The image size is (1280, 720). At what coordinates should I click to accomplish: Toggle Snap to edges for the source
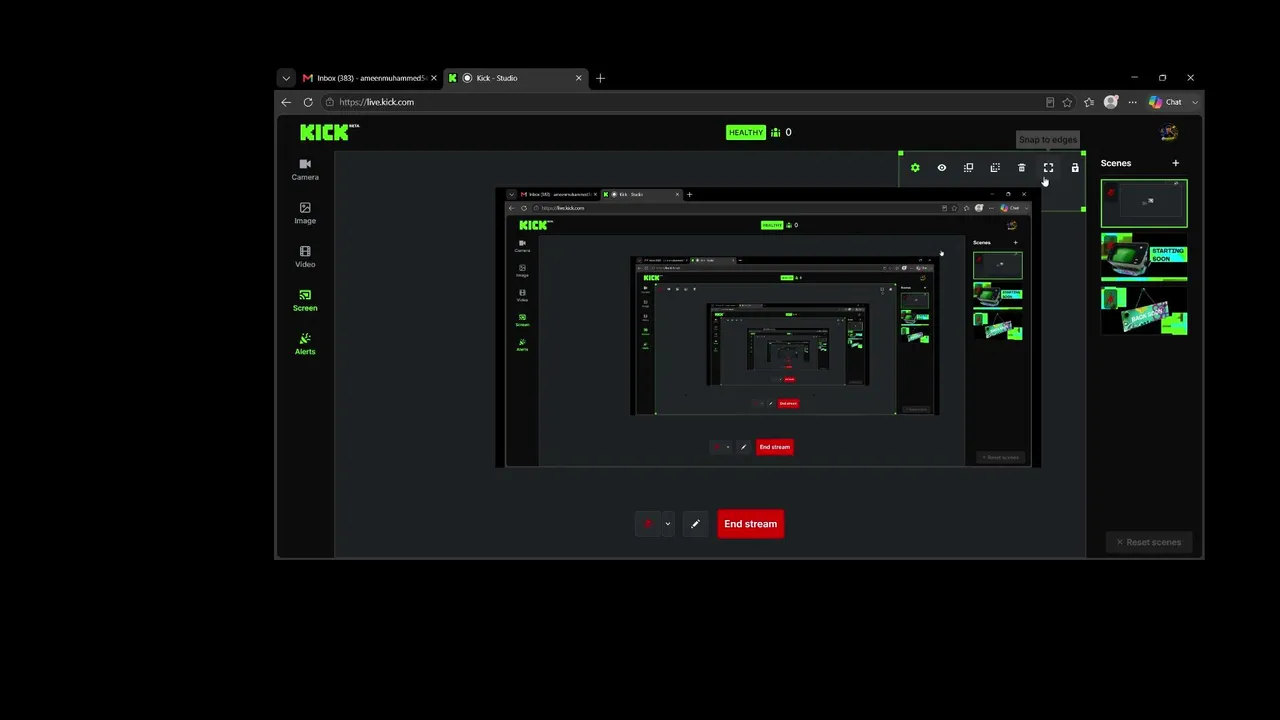pyautogui.click(x=1048, y=168)
